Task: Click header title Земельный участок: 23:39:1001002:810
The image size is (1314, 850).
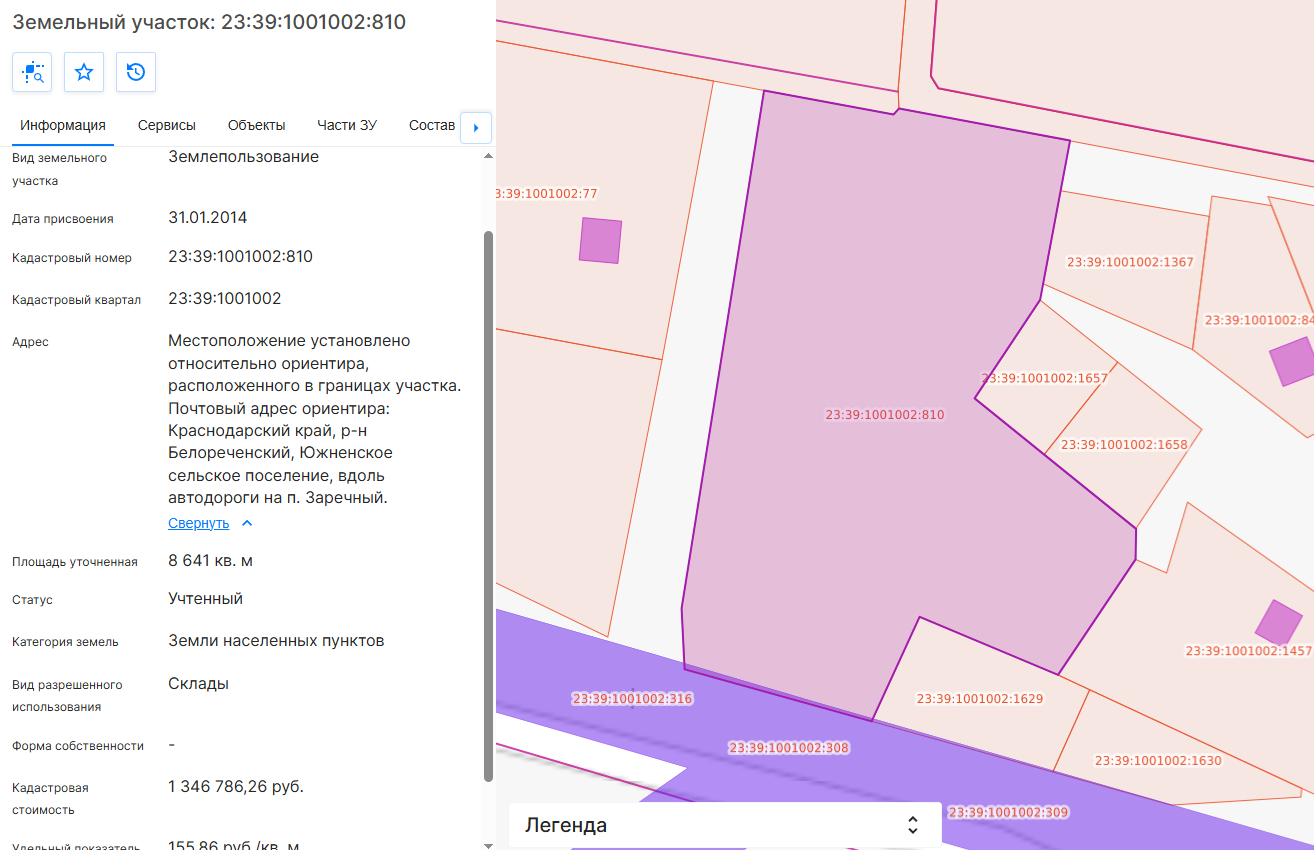Action: 209,21
